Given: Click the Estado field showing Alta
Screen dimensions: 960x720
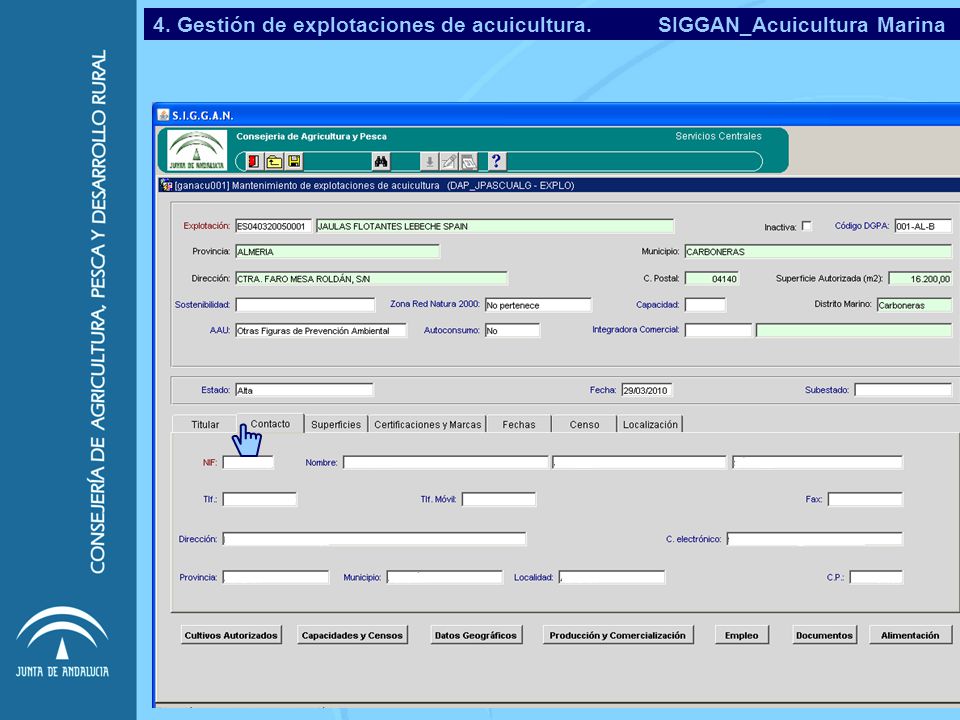Looking at the screenshot, I should [304, 390].
